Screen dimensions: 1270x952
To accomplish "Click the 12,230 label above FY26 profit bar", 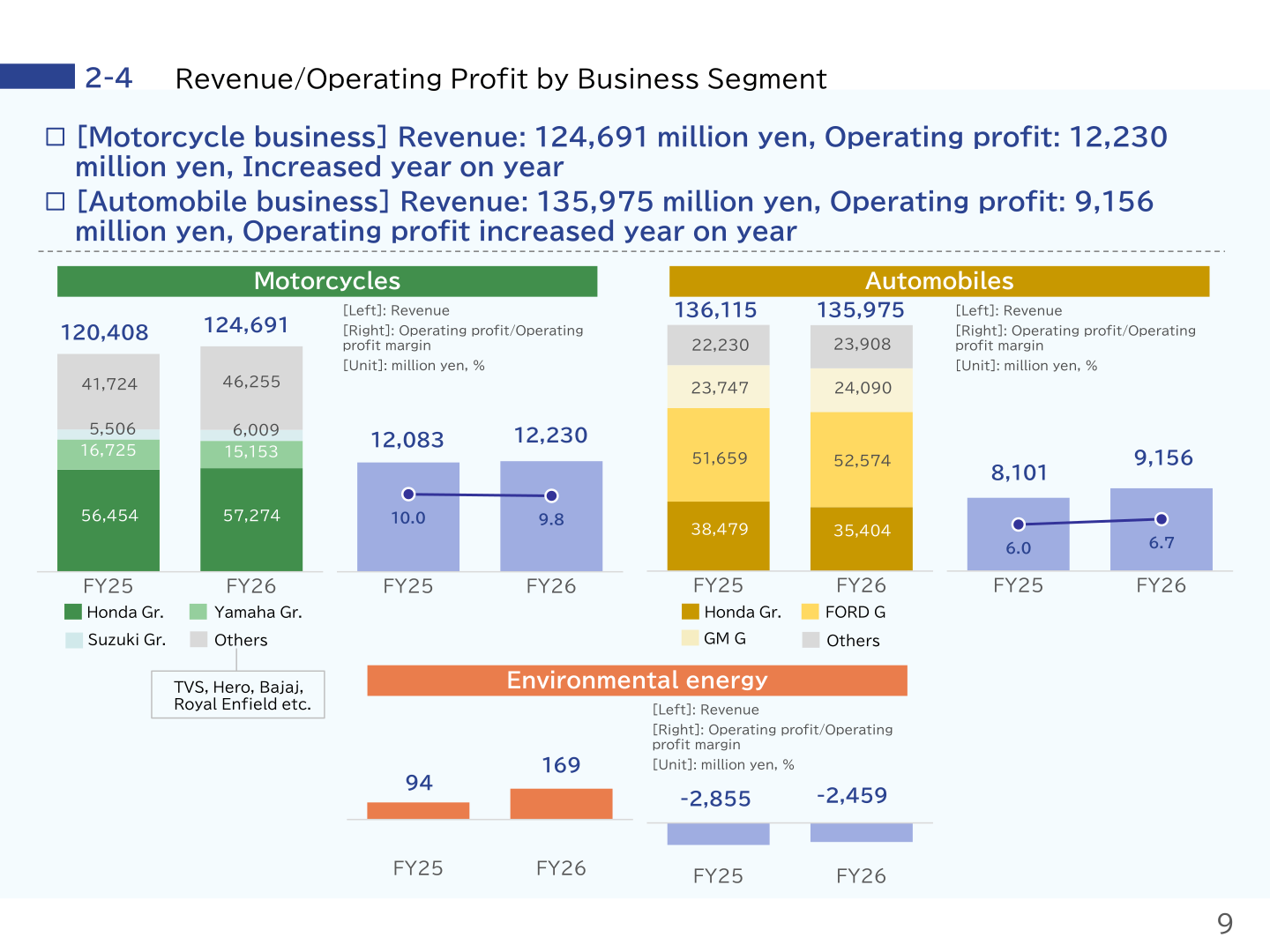I will tap(550, 435).
